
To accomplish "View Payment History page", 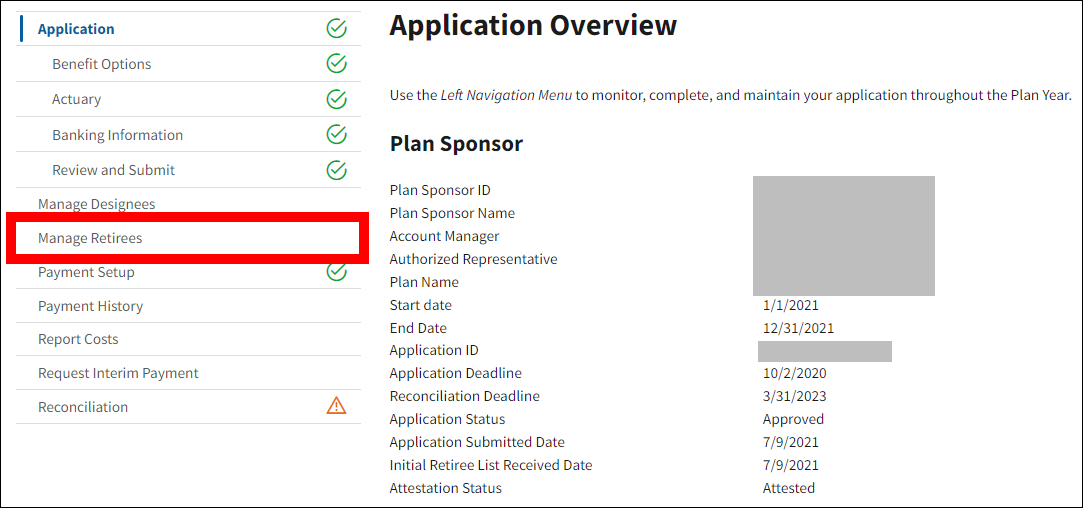I will click(90, 306).
